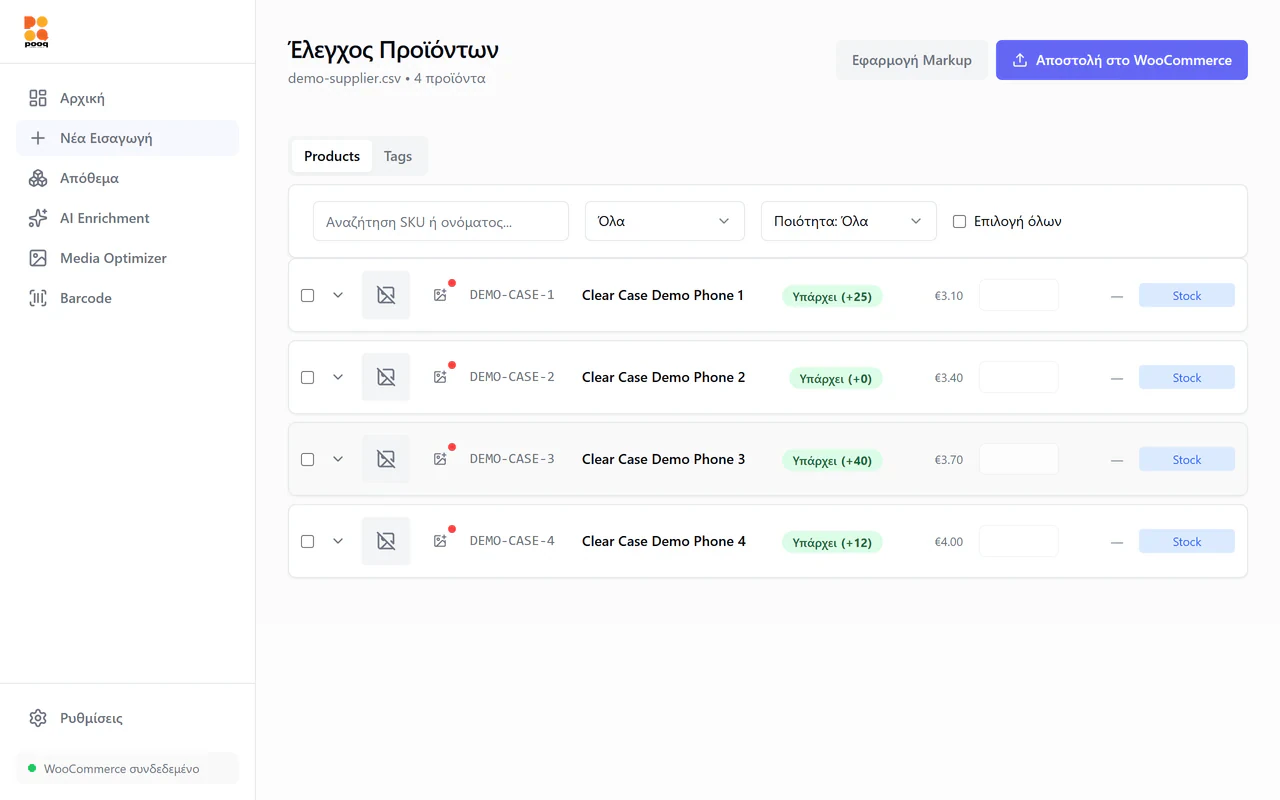The image size is (1280, 800).
Task: Click the Stock button for DEMO-CASE-4
Action: [1187, 541]
